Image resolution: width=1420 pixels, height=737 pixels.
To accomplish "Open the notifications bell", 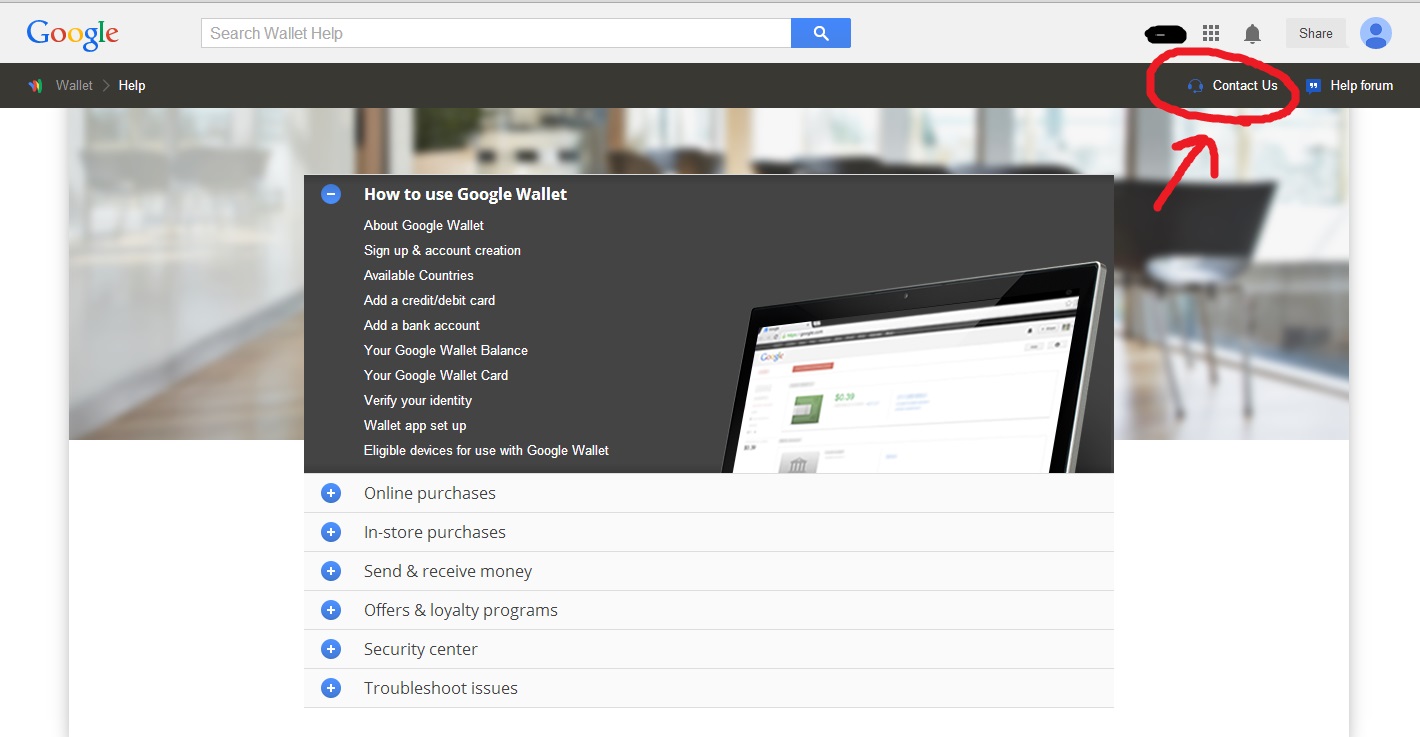I will click(x=1252, y=34).
